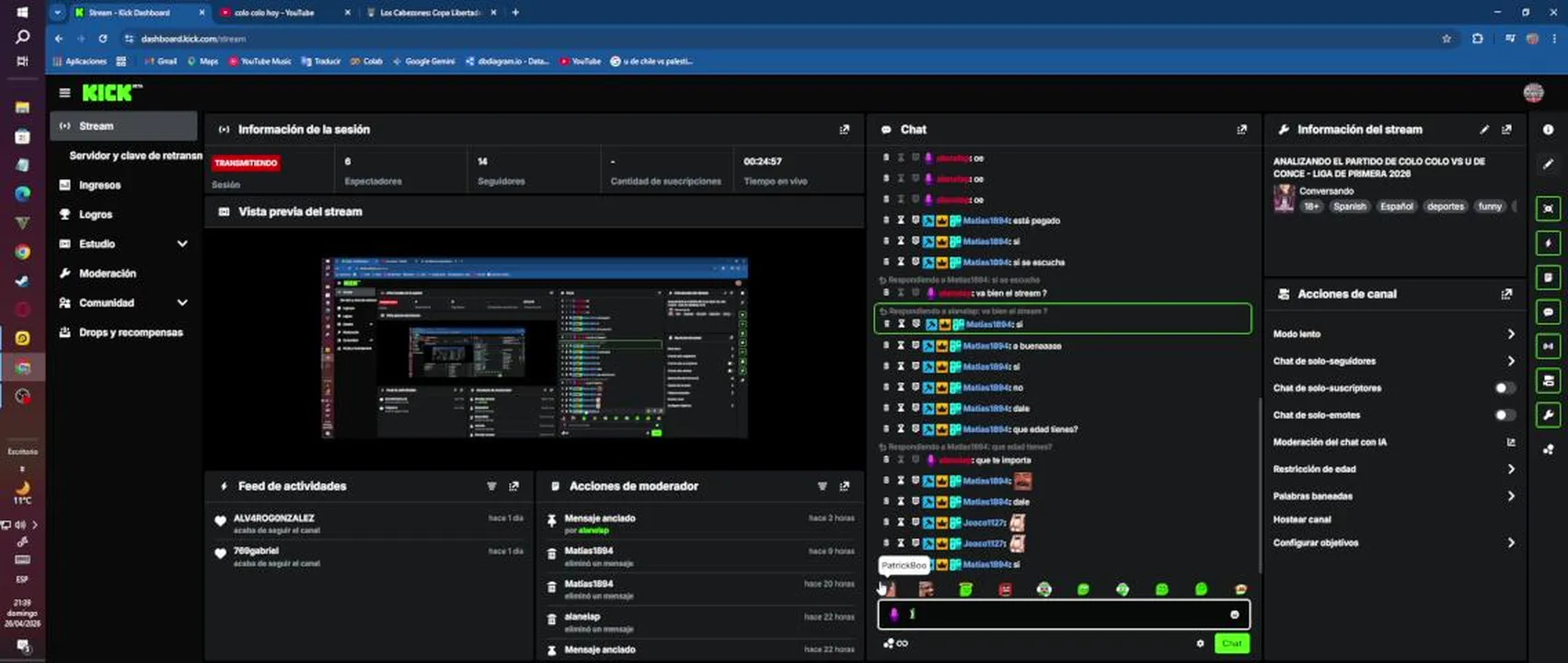1568x663 pixels.
Task: Click the pencil icon in right sidebar
Action: (x=1549, y=164)
